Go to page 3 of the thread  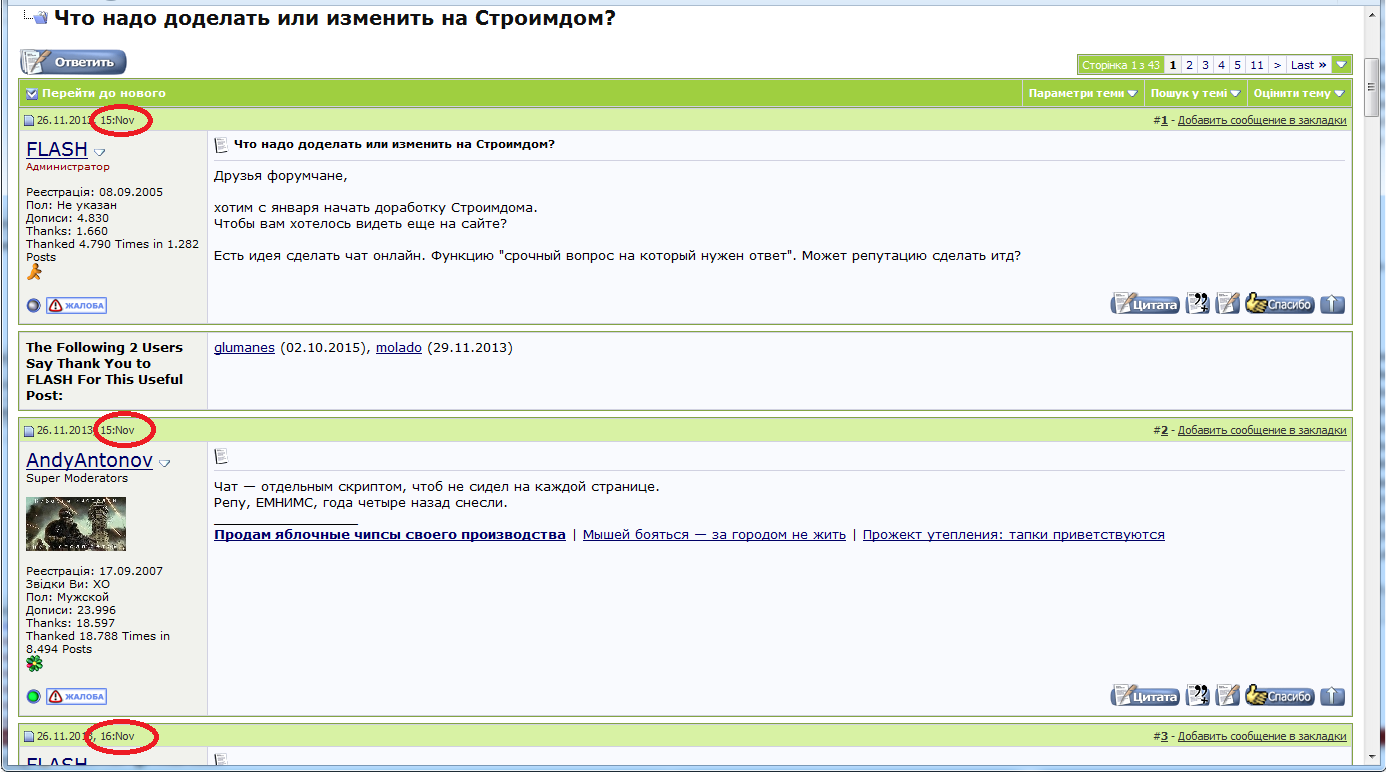click(x=1205, y=65)
